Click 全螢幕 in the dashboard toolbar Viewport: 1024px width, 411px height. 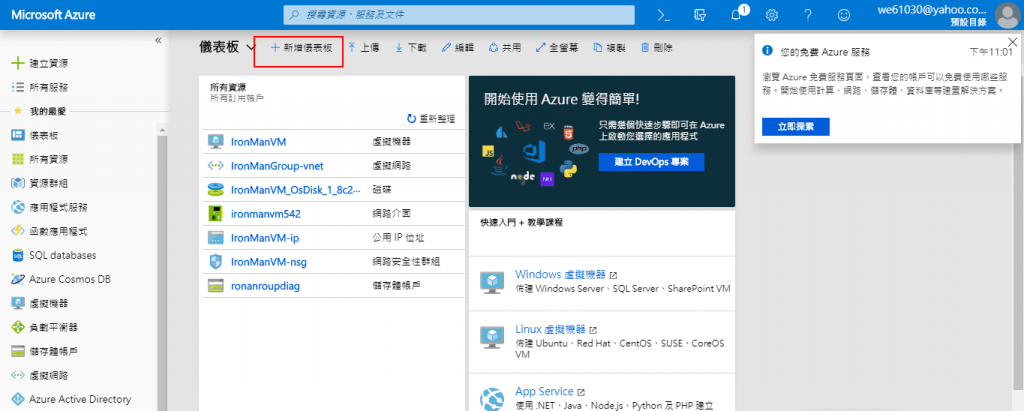557,48
